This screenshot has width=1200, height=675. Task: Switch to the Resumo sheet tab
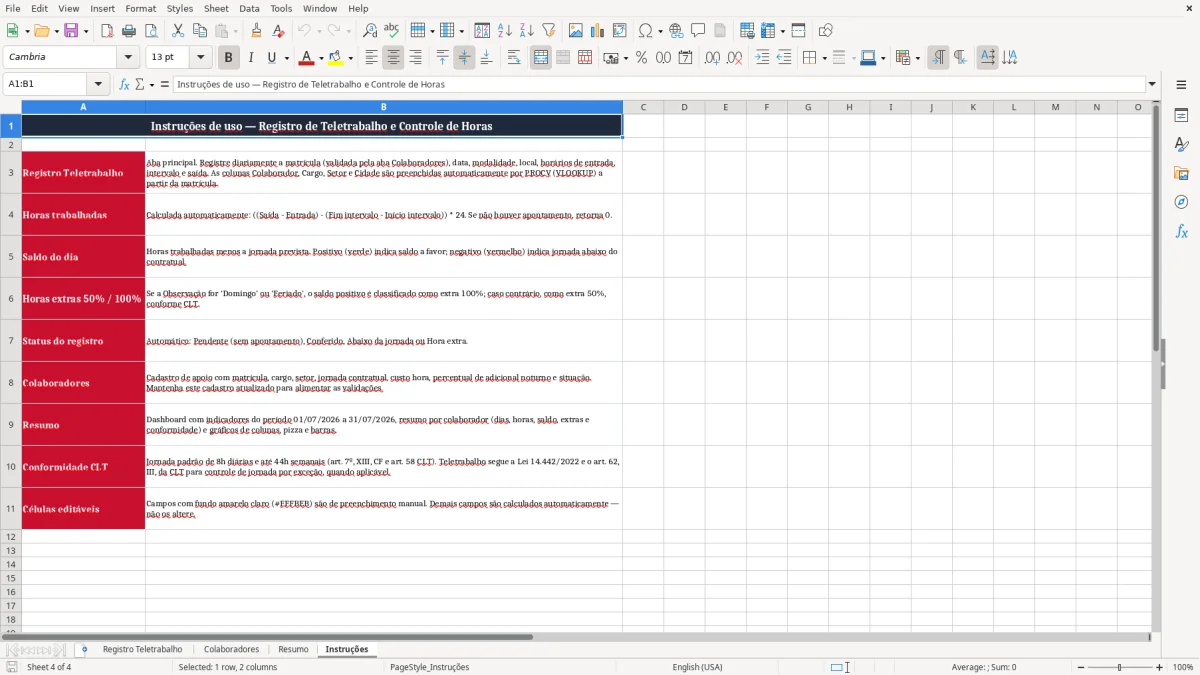pos(293,649)
